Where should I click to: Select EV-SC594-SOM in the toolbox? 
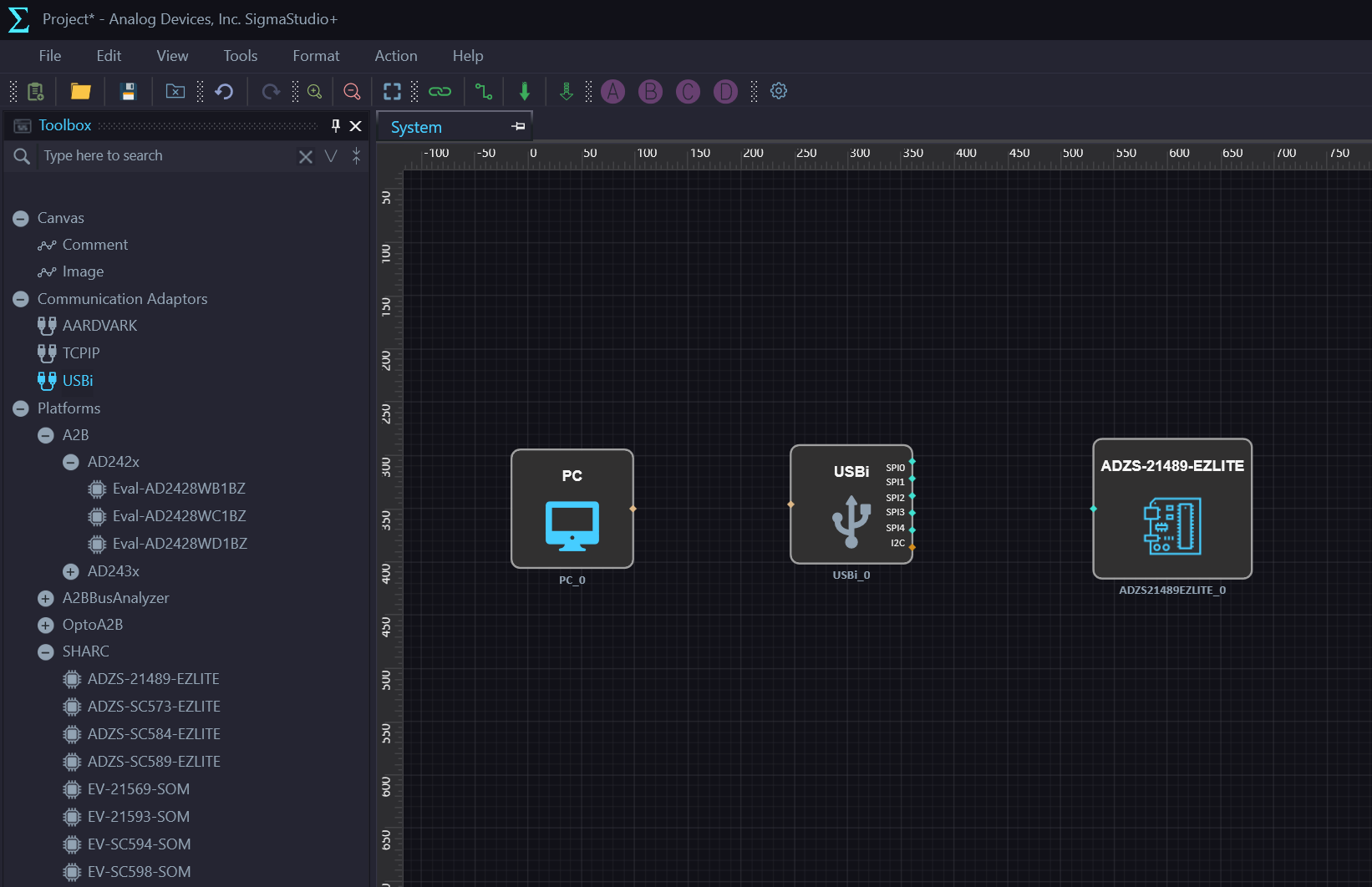(140, 844)
